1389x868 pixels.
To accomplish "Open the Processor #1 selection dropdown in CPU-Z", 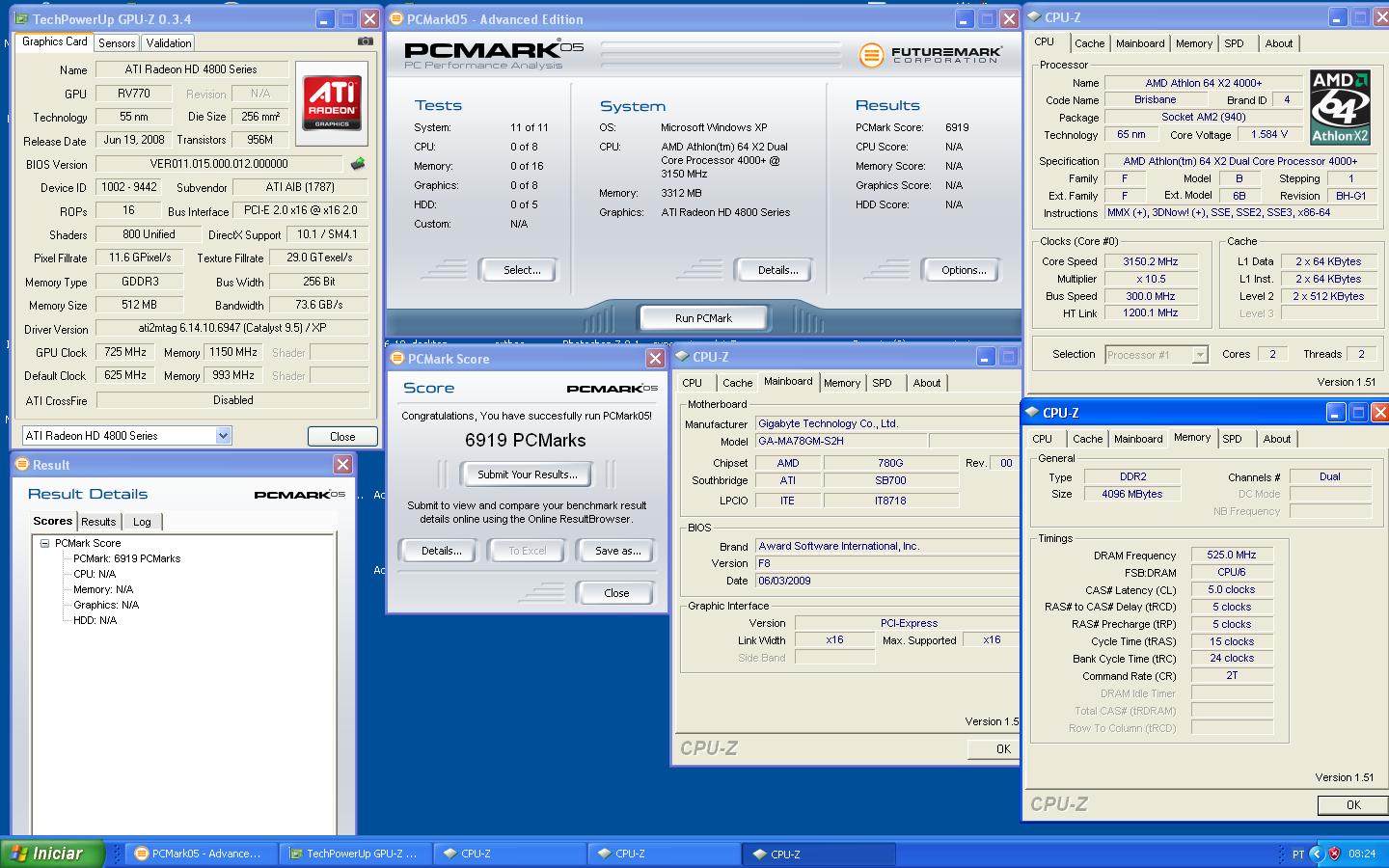I will 1199,355.
